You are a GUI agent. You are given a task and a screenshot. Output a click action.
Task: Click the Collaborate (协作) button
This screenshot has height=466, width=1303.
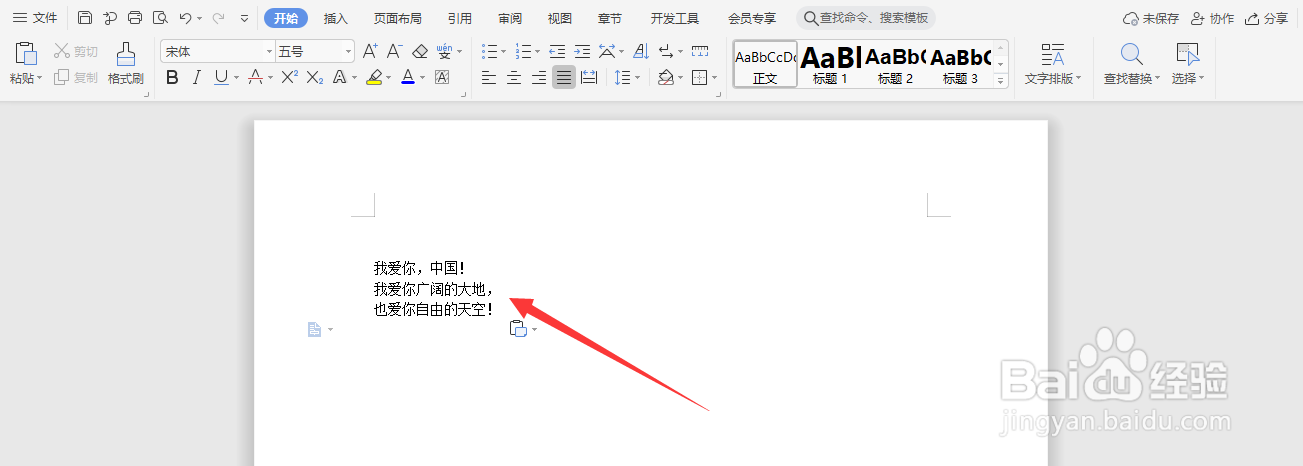(x=1212, y=18)
